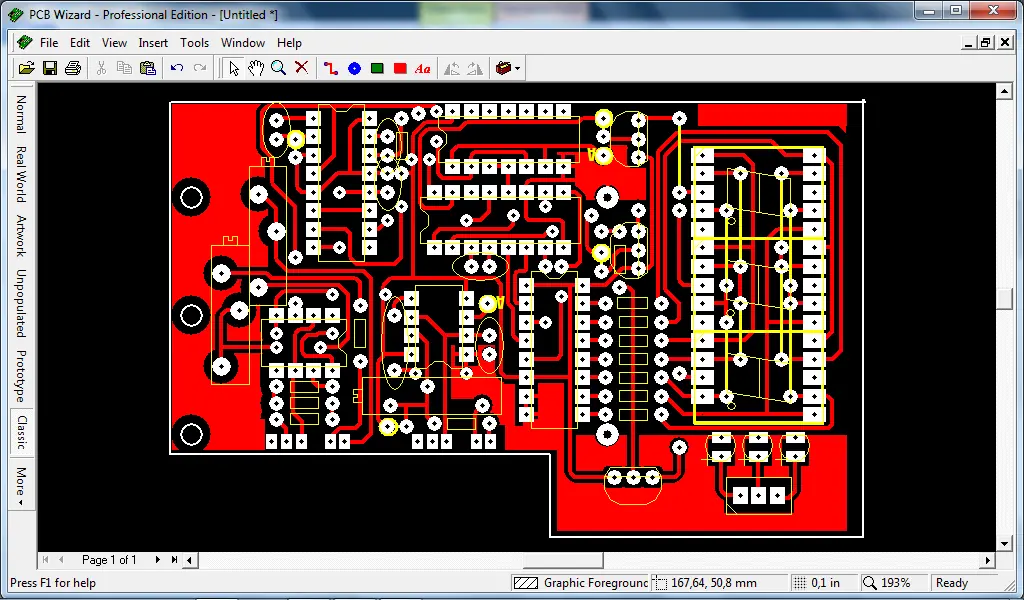
Task: Activate the Pan hand tool
Action: coord(256,68)
